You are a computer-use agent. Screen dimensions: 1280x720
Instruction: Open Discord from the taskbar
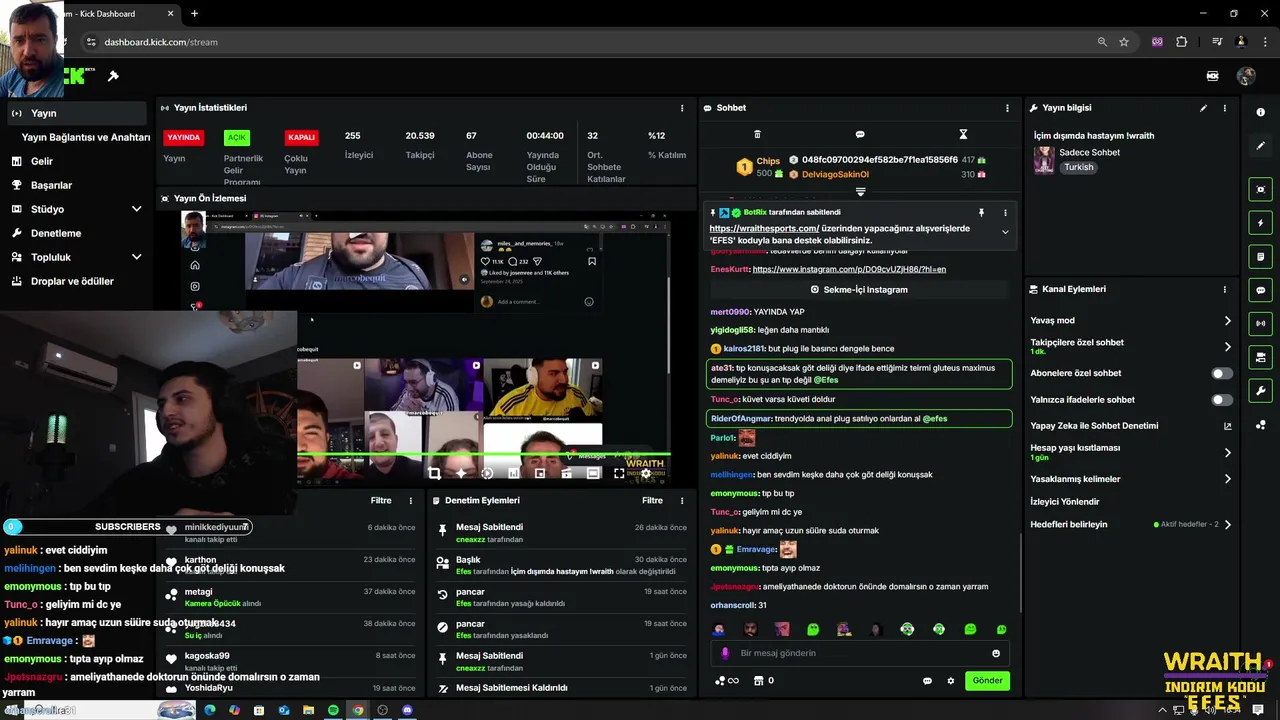(407, 710)
